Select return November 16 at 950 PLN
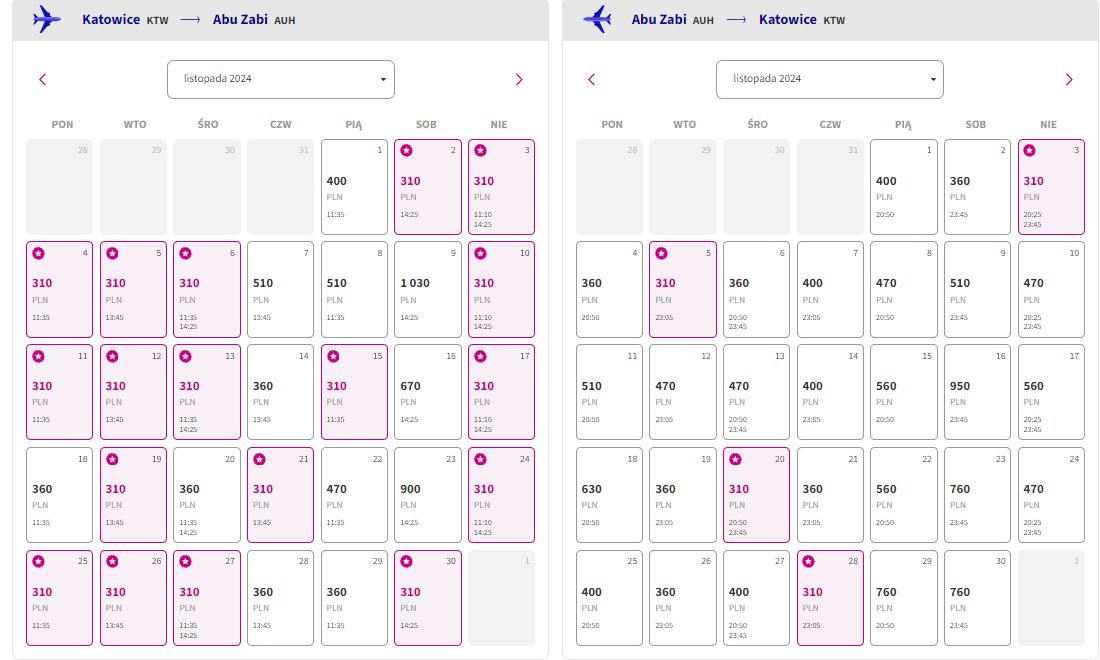This screenshot has width=1100, height=660. coord(977,391)
